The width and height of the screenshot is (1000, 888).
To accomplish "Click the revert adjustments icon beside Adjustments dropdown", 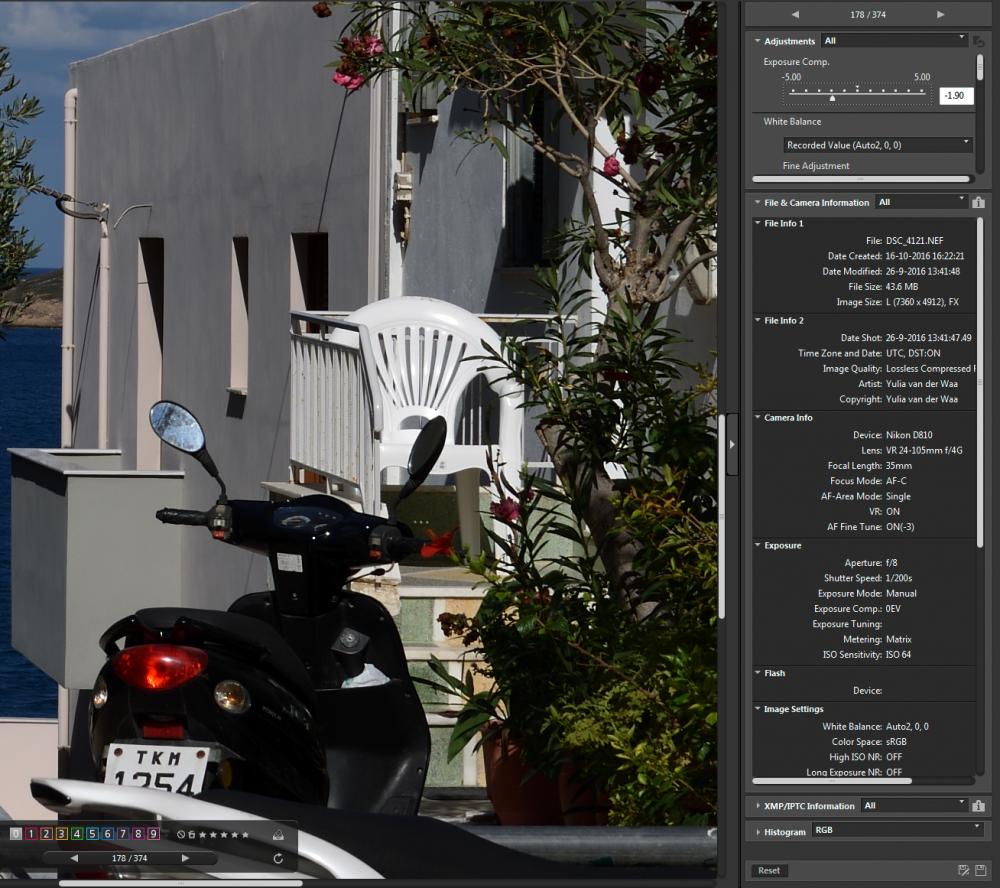I will click(978, 41).
